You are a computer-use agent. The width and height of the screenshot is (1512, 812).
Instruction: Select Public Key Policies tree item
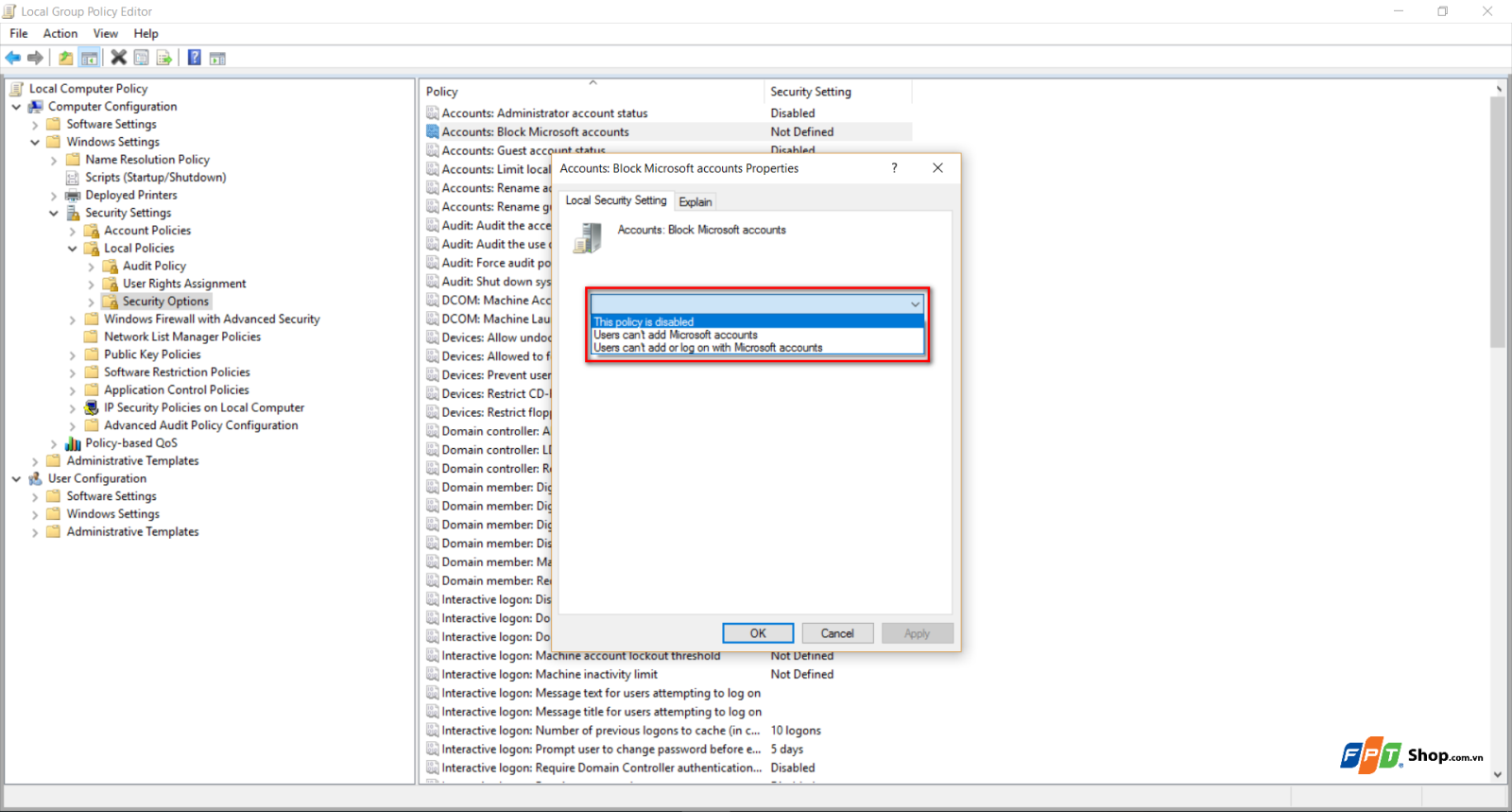152,354
